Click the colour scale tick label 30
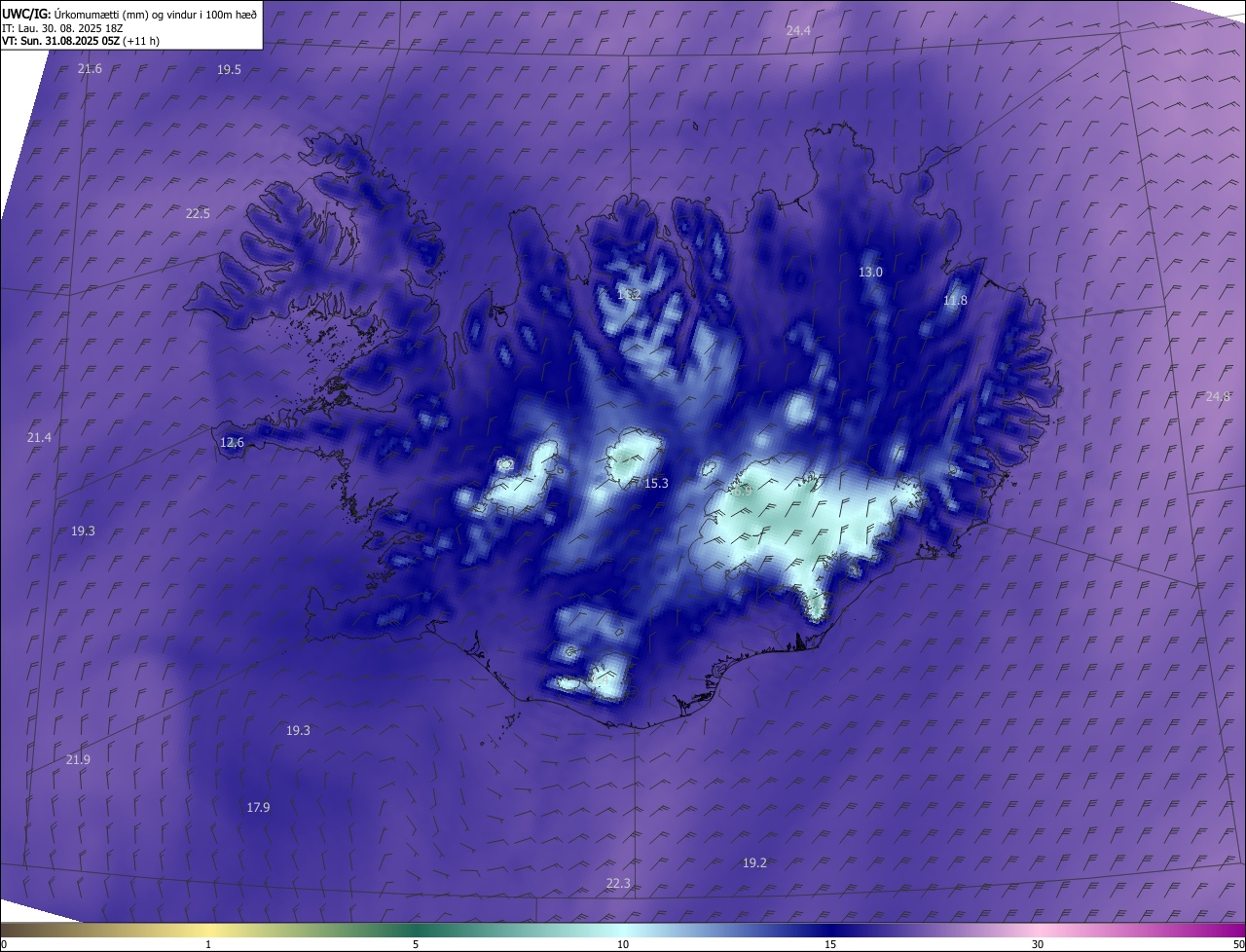This screenshot has width=1246, height=952. (x=1038, y=945)
